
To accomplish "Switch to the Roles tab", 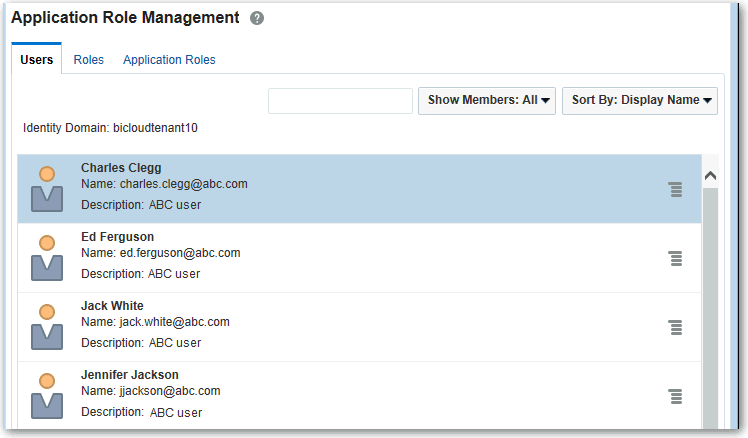I will tap(89, 60).
